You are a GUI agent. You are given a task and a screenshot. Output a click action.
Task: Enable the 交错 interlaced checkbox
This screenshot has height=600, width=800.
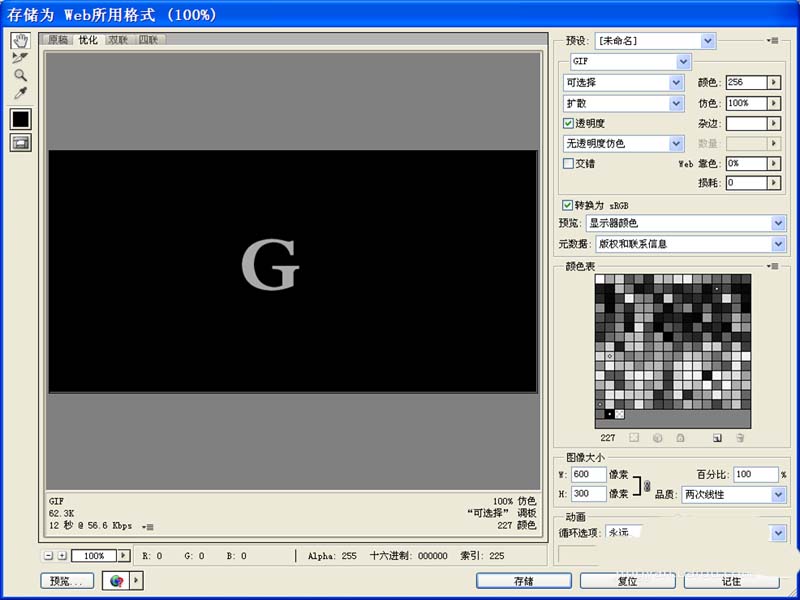pyautogui.click(x=568, y=163)
